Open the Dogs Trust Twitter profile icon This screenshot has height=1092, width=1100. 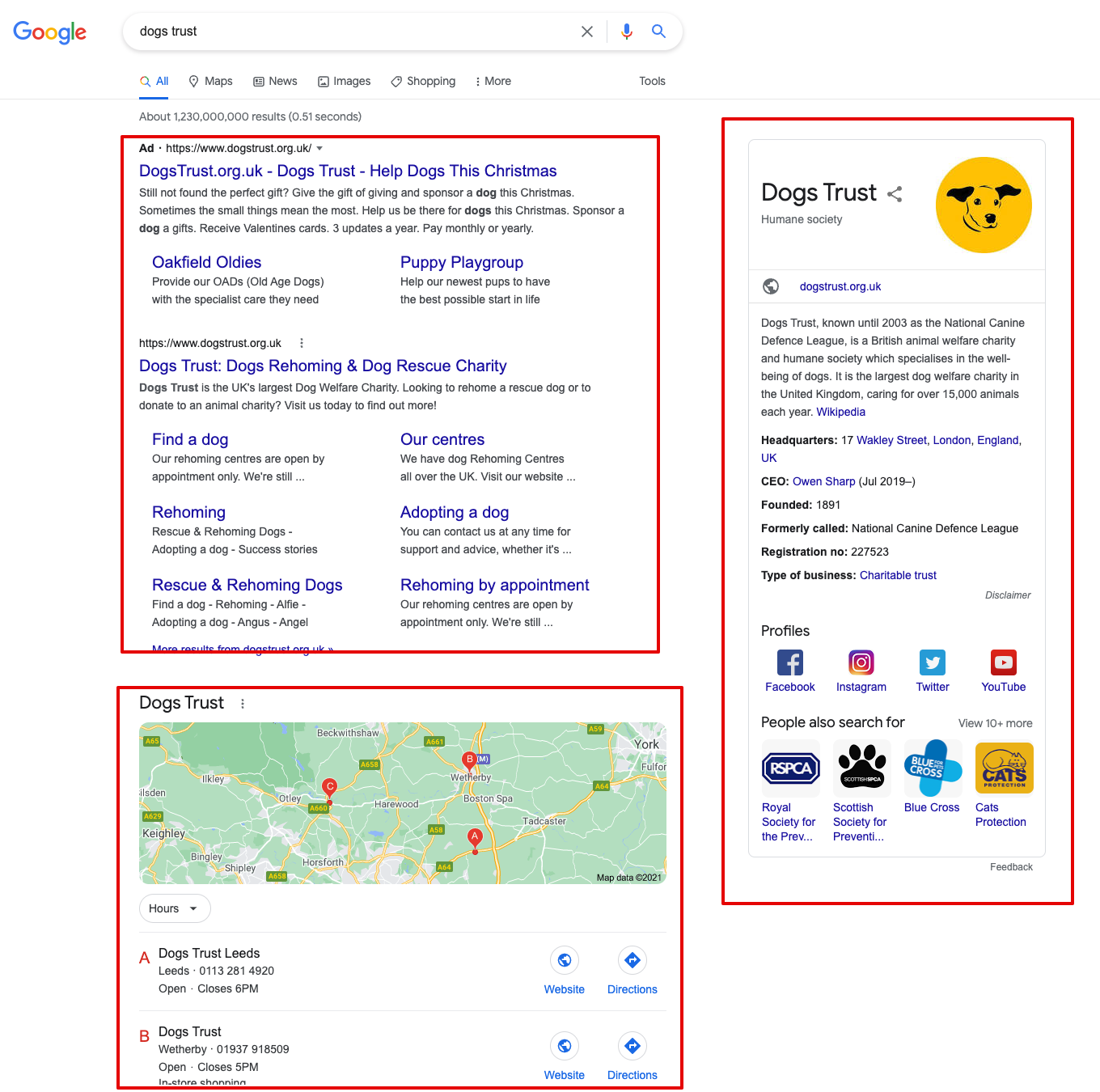click(932, 662)
